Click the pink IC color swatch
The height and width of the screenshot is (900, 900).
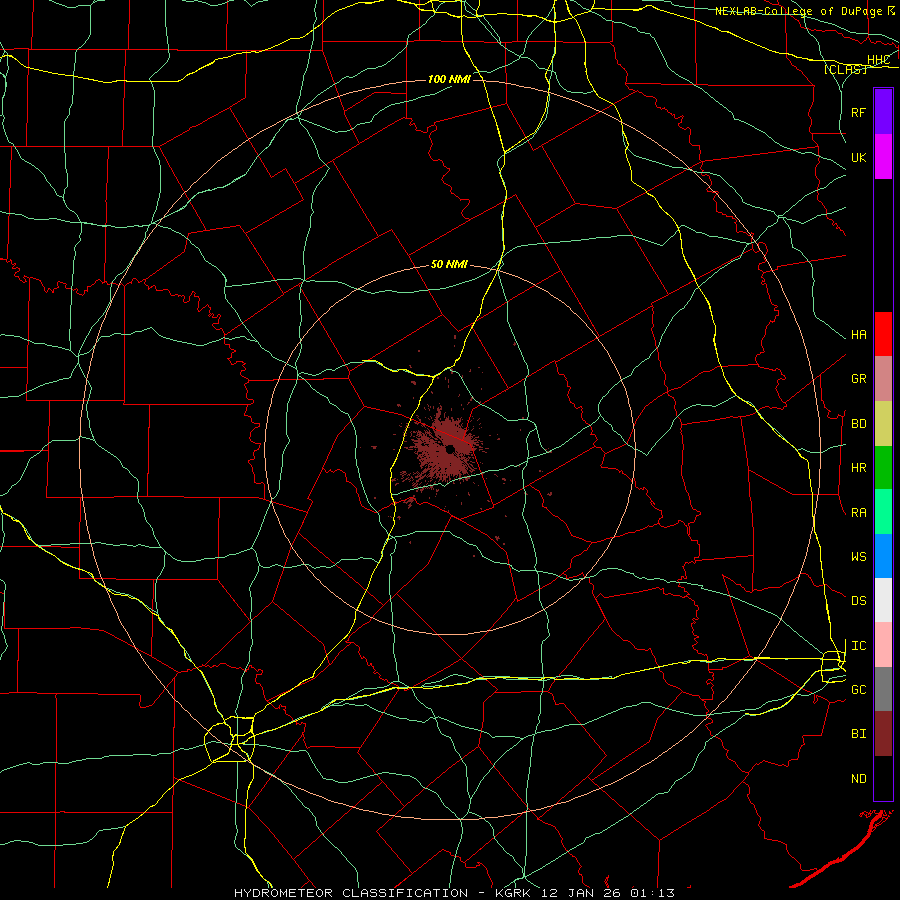coord(883,645)
